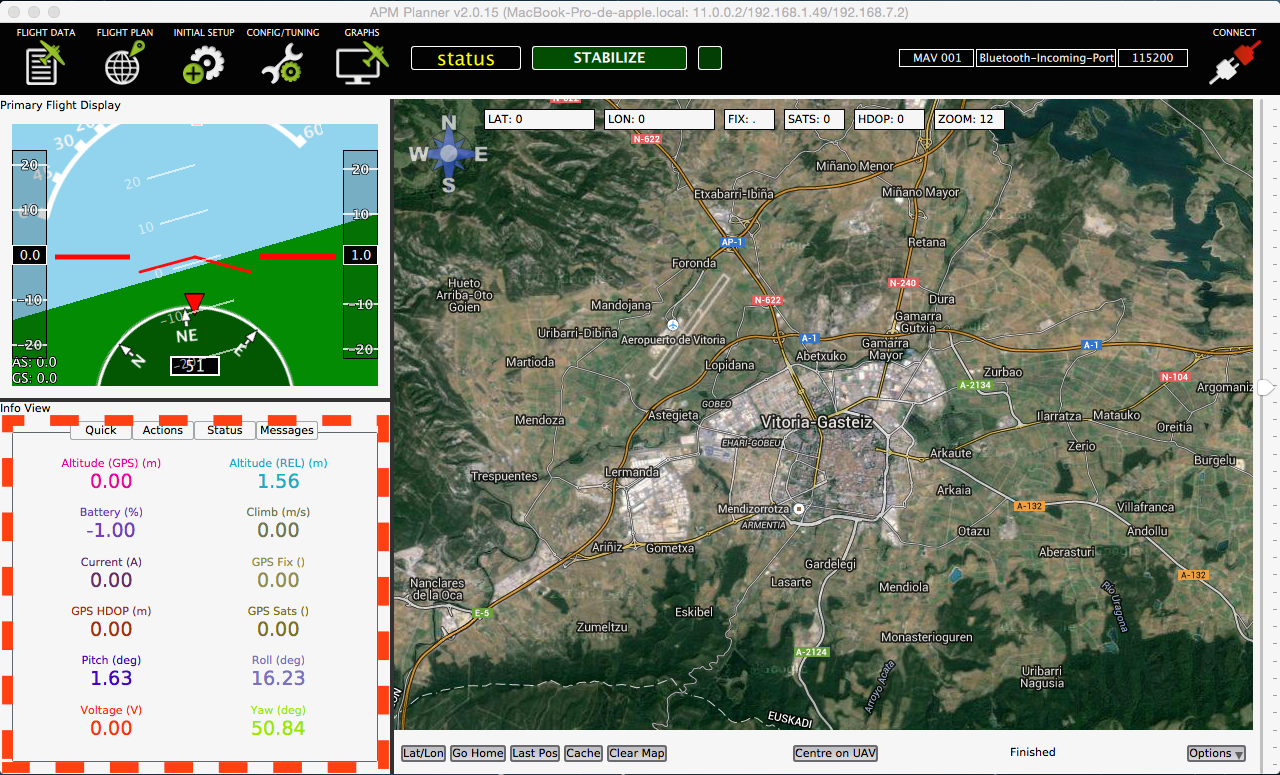Screen dimensions: 1280x775
Task: Click the MAV 001 vehicle selector
Action: tap(937, 58)
